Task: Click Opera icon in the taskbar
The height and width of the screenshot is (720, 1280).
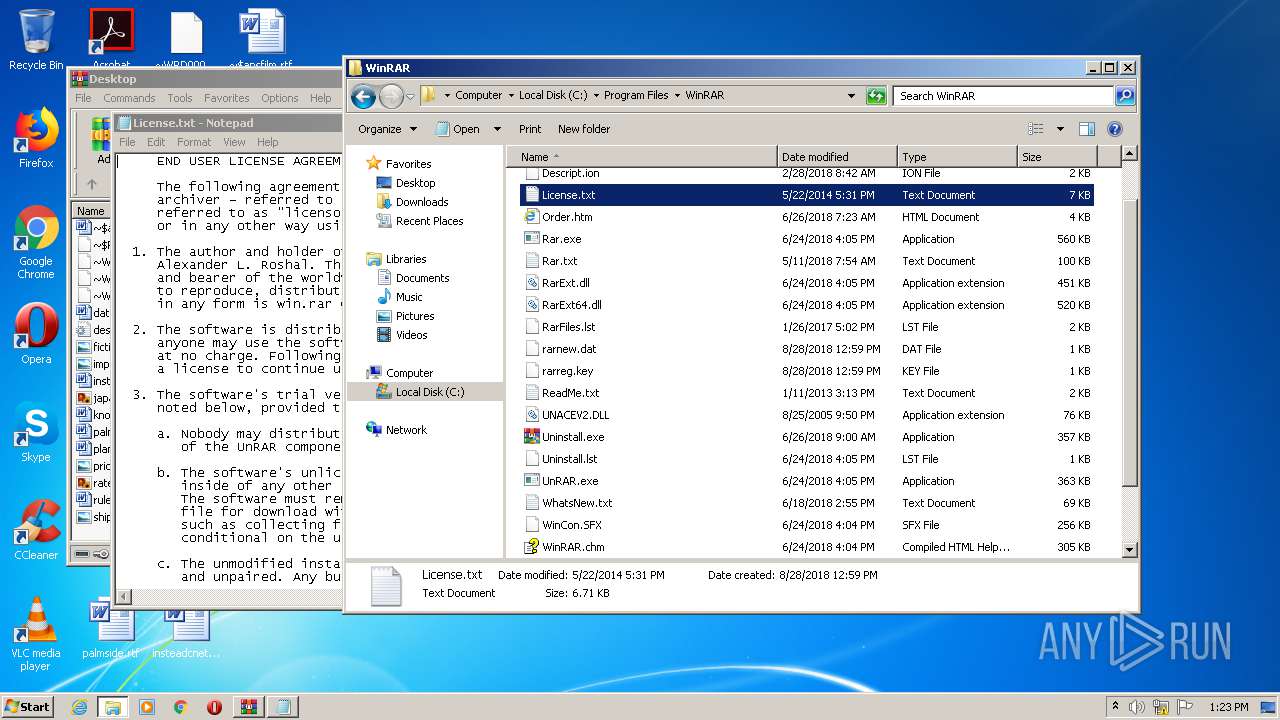Action: [x=214, y=707]
